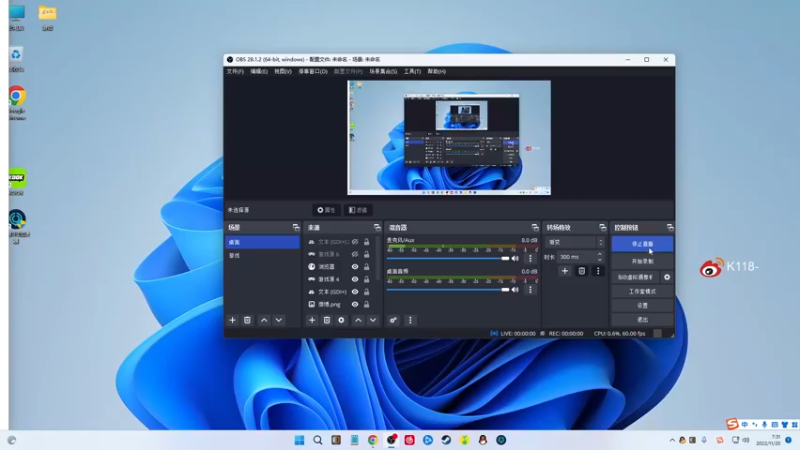The height and width of the screenshot is (450, 800).
Task: Toggle lock on the 游戏源 4 source
Action: click(366, 279)
